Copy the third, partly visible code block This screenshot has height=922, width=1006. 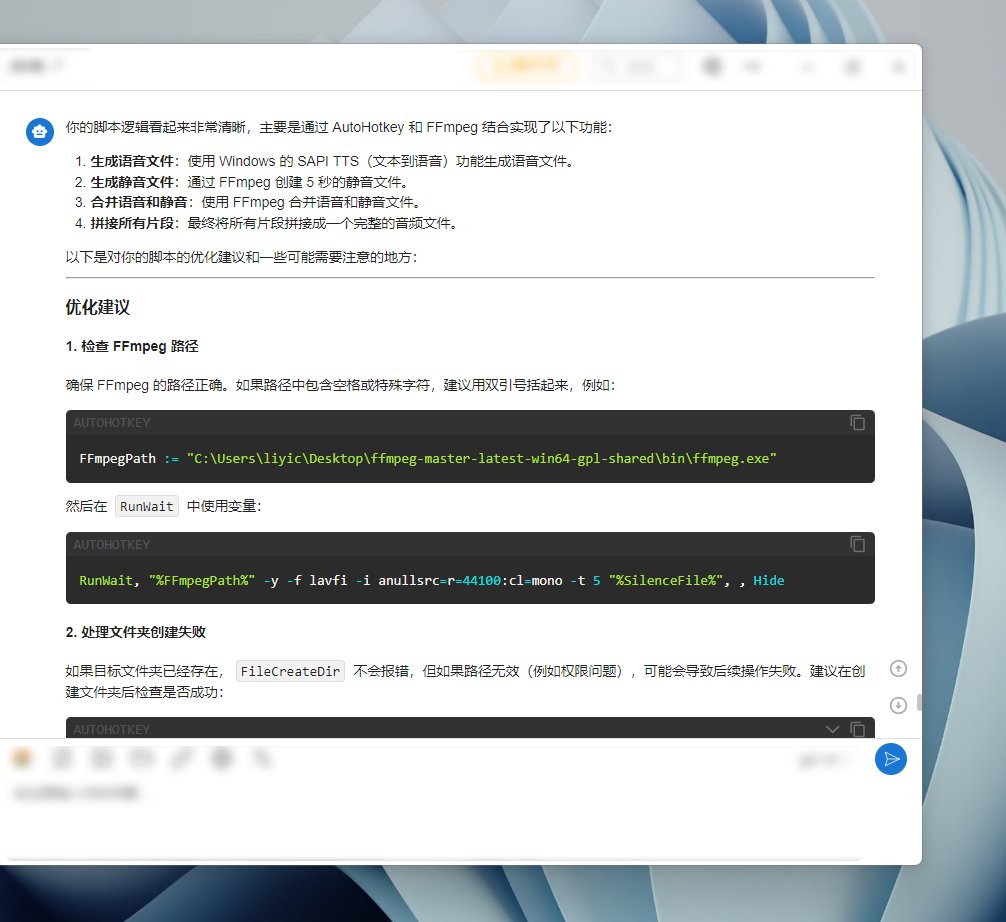(857, 730)
